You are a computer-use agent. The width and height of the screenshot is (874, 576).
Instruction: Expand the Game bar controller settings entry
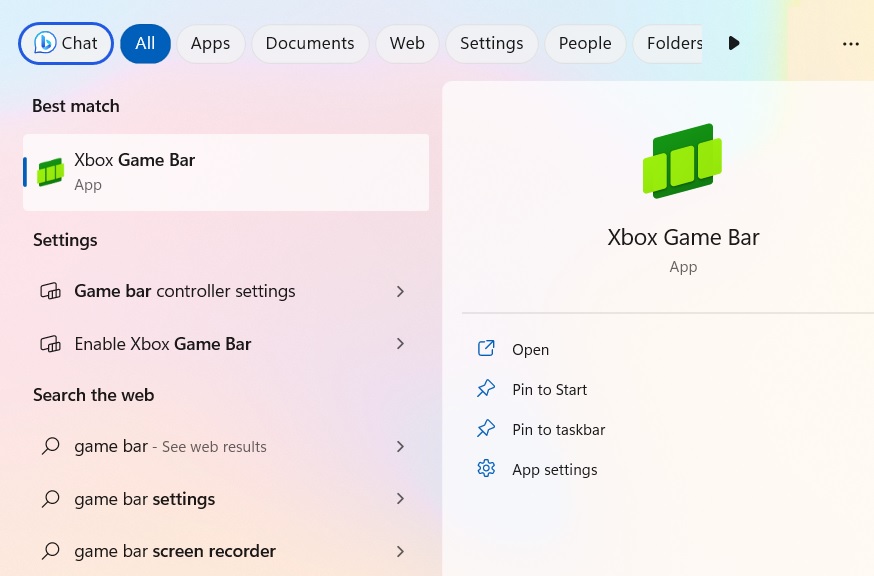[400, 291]
